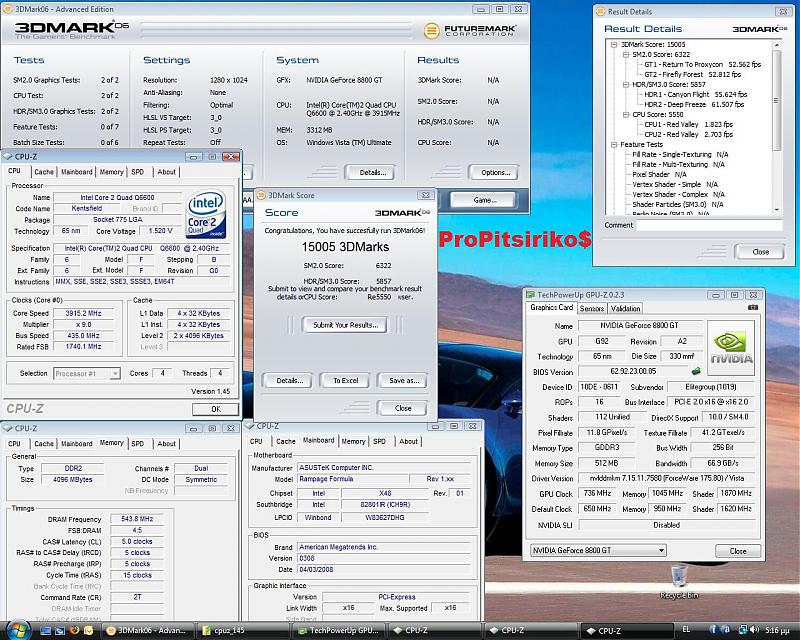Select CPU1 - Red Valley row
The image size is (800, 640).
coord(688,125)
